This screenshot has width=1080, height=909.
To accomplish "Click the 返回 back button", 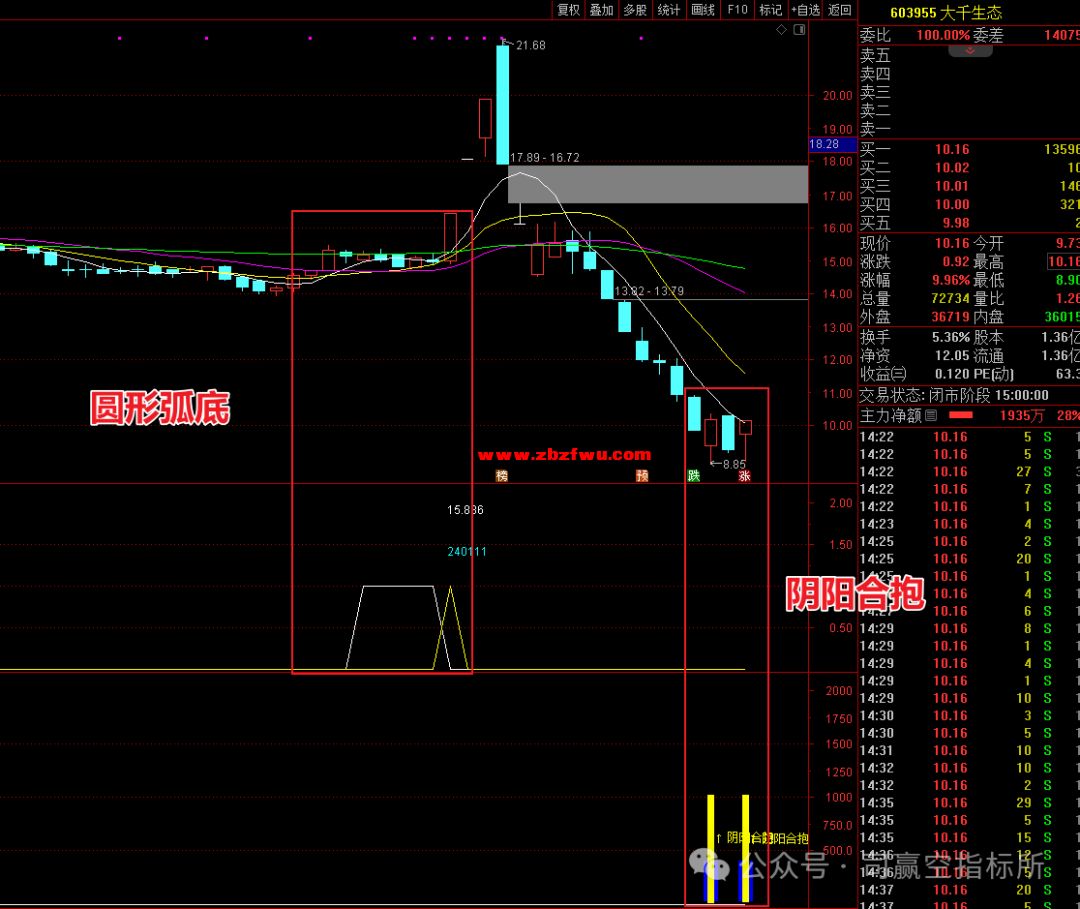I will pos(840,10).
